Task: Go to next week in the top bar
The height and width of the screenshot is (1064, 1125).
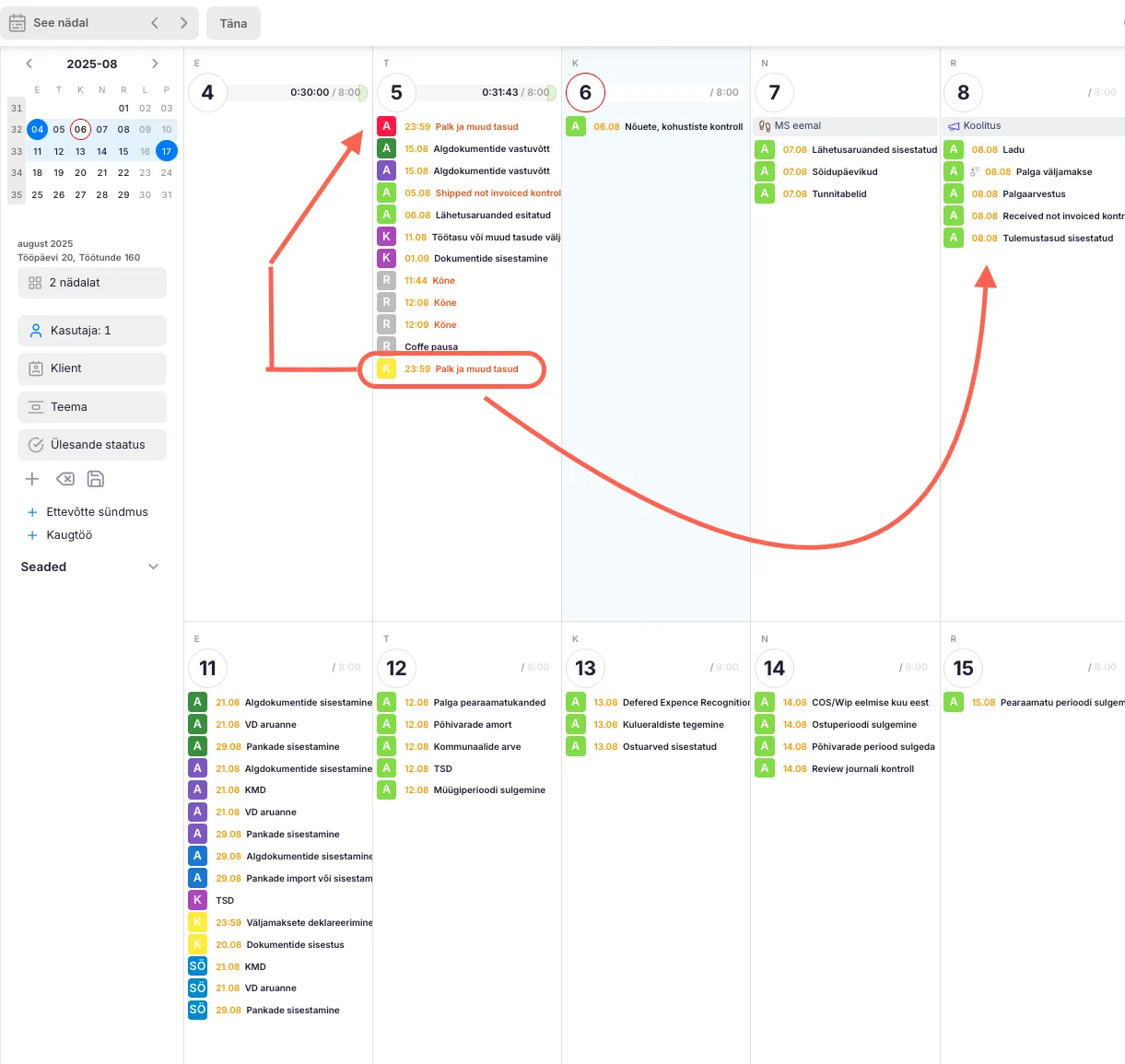Action: pyautogui.click(x=184, y=23)
